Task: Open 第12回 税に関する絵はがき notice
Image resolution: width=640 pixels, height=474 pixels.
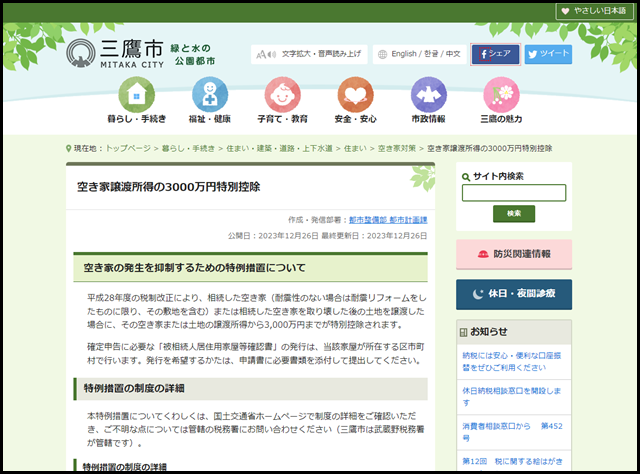Action: [512, 461]
